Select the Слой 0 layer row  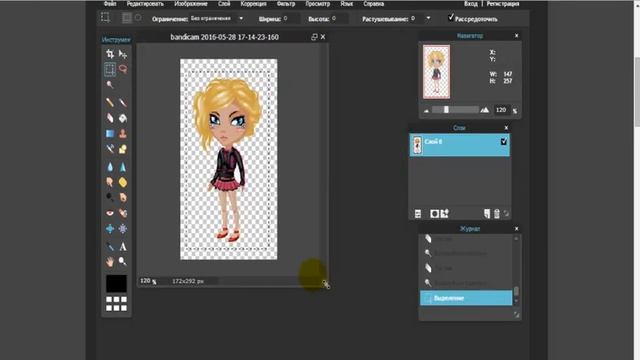click(x=460, y=145)
